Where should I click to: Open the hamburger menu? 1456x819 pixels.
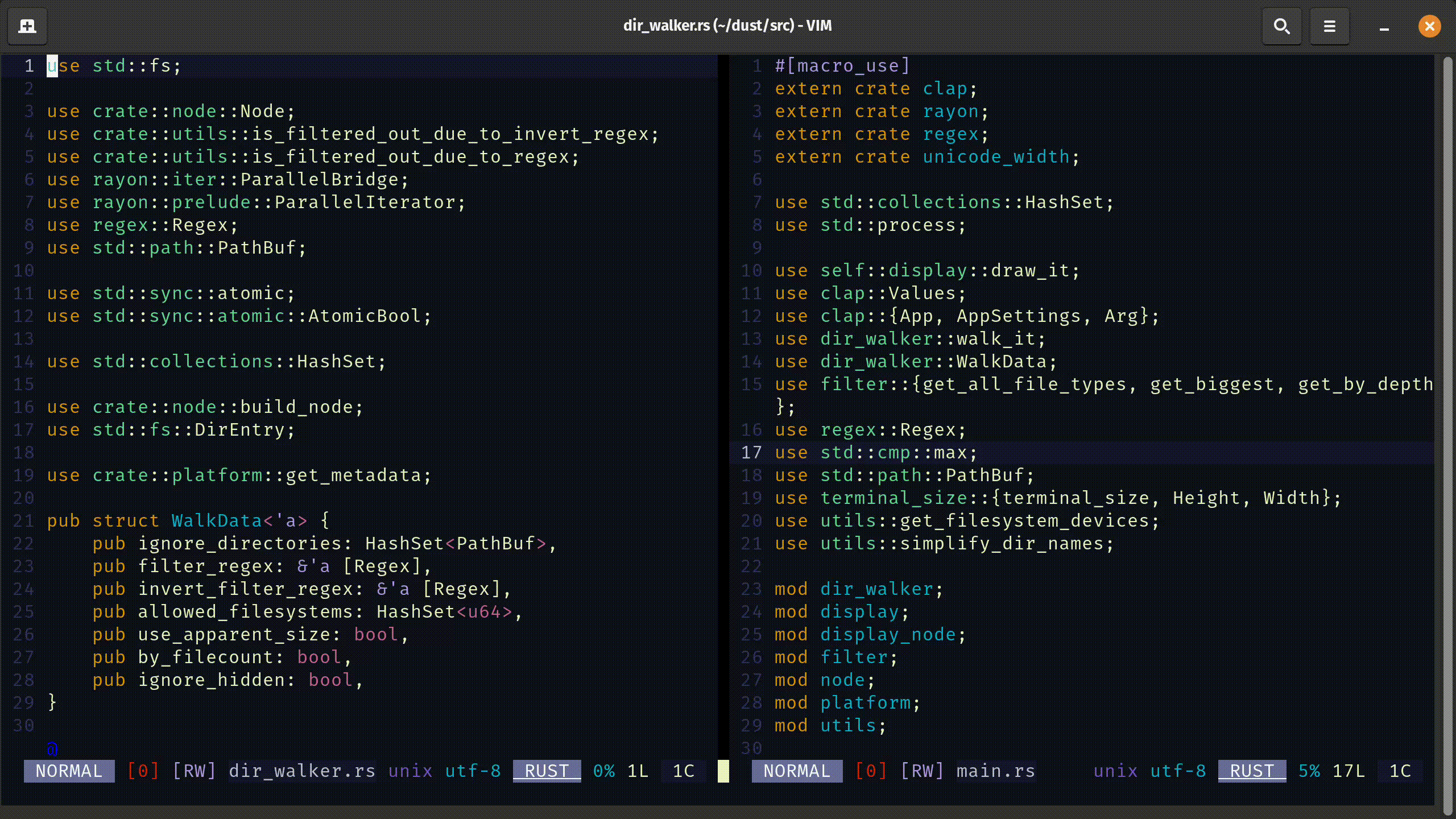coord(1329,26)
